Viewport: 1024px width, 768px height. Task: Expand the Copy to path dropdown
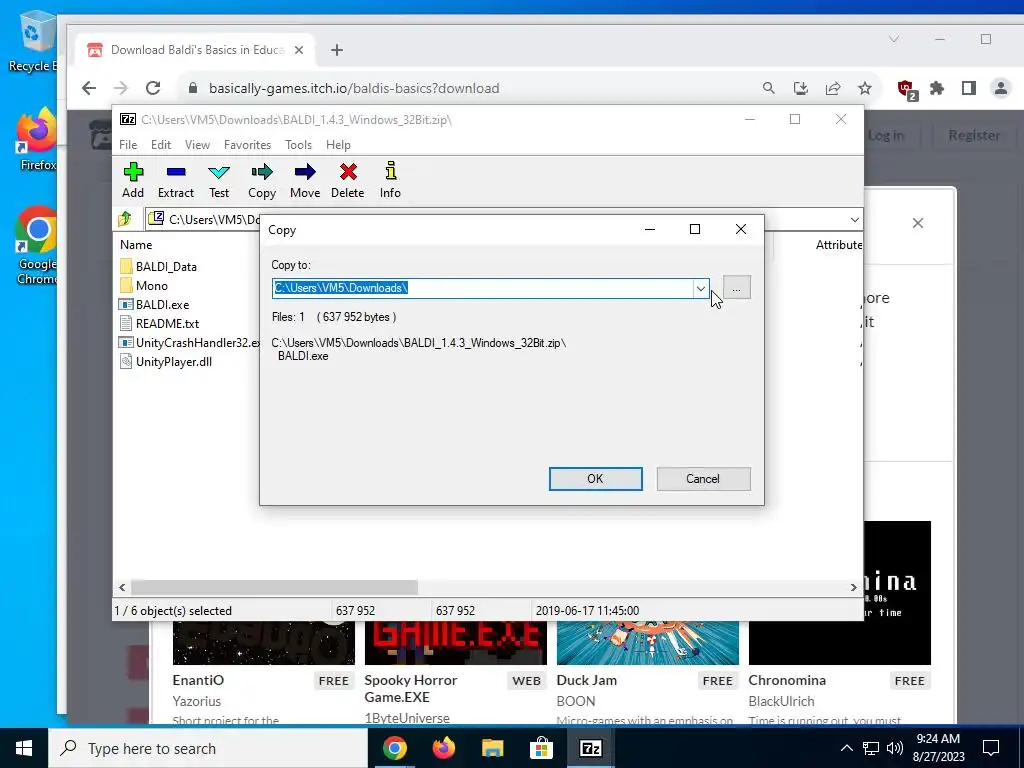(700, 288)
